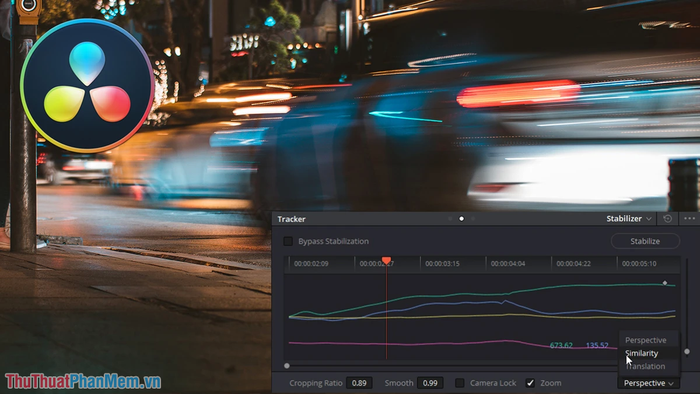Click the Stabilize button
This screenshot has width=700, height=394.
645,241
